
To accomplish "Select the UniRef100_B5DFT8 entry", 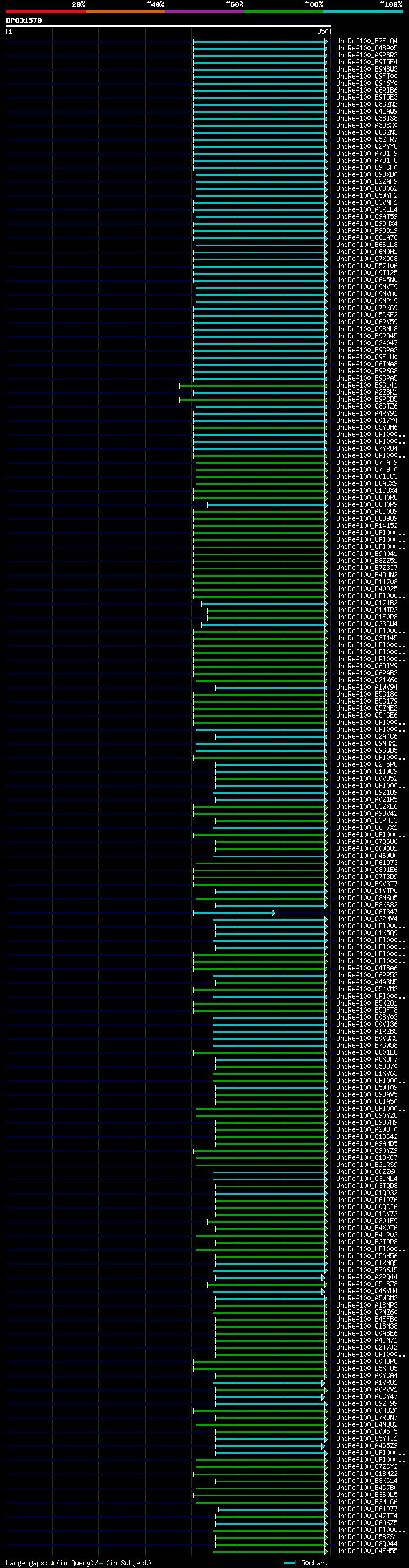I will pyautogui.click(x=367, y=1010).
